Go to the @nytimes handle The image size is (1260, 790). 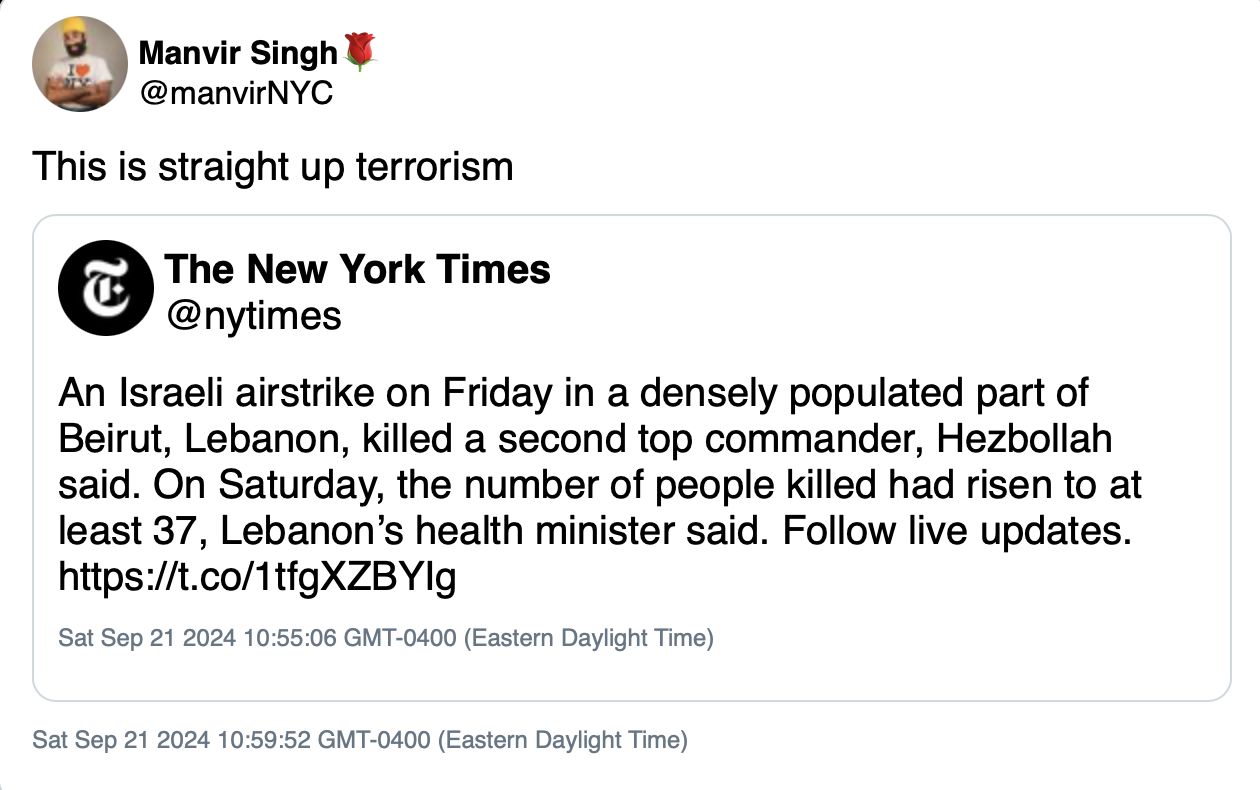tap(252, 315)
